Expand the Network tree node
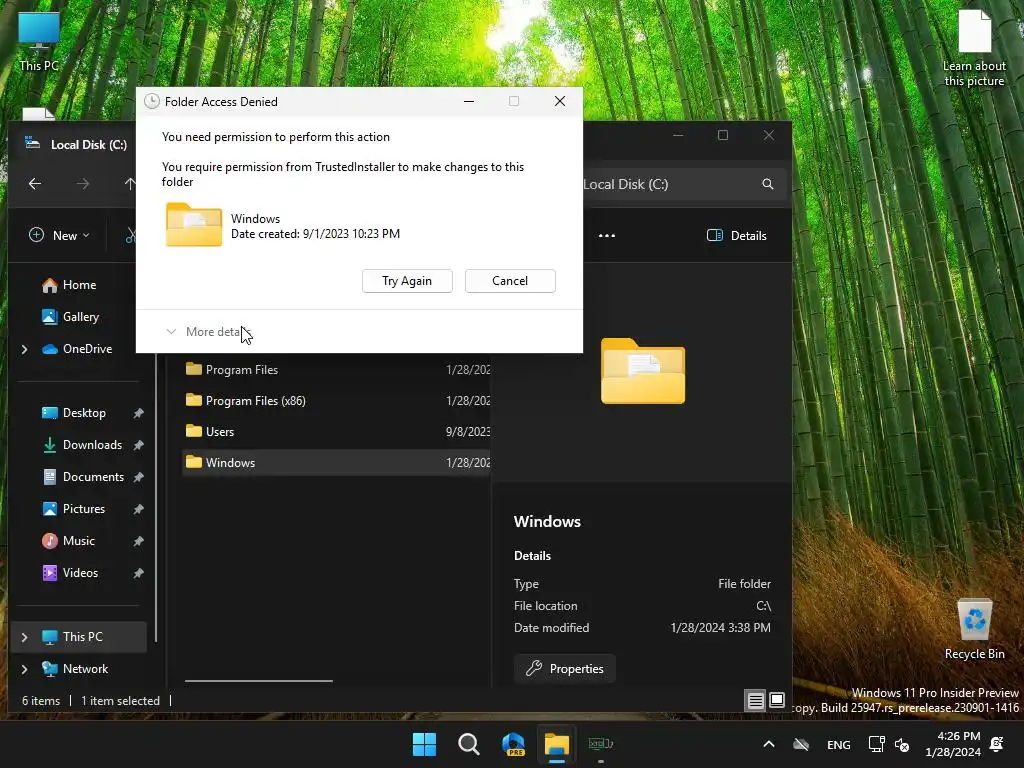1024x768 pixels. (x=25, y=669)
